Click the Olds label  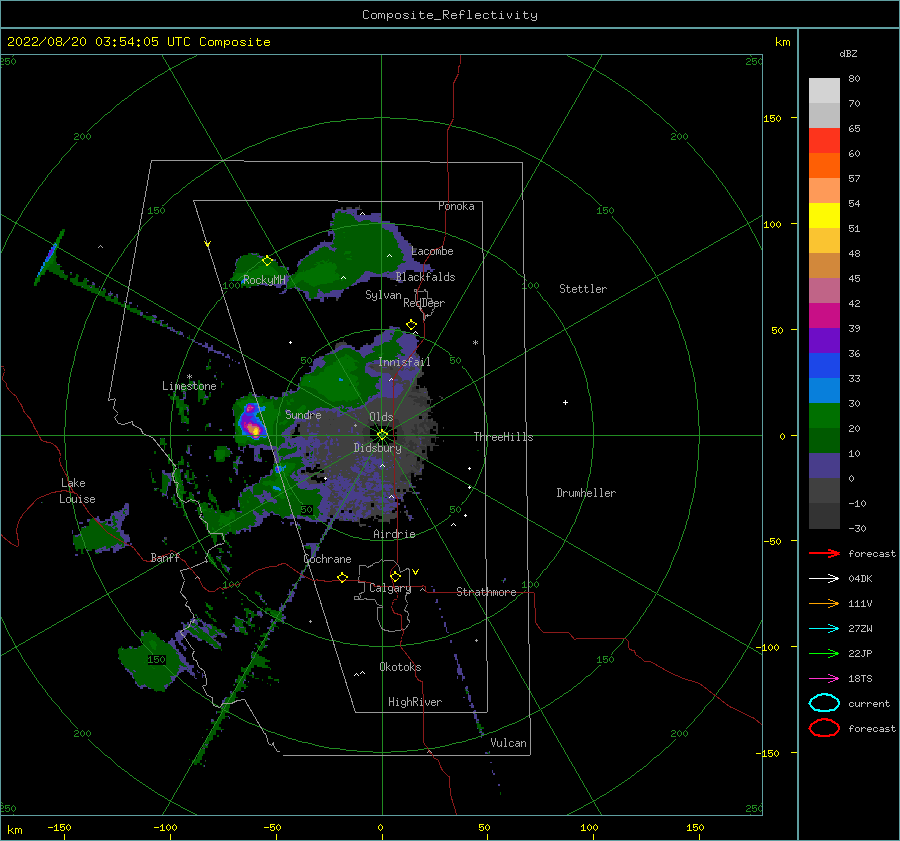tap(381, 417)
